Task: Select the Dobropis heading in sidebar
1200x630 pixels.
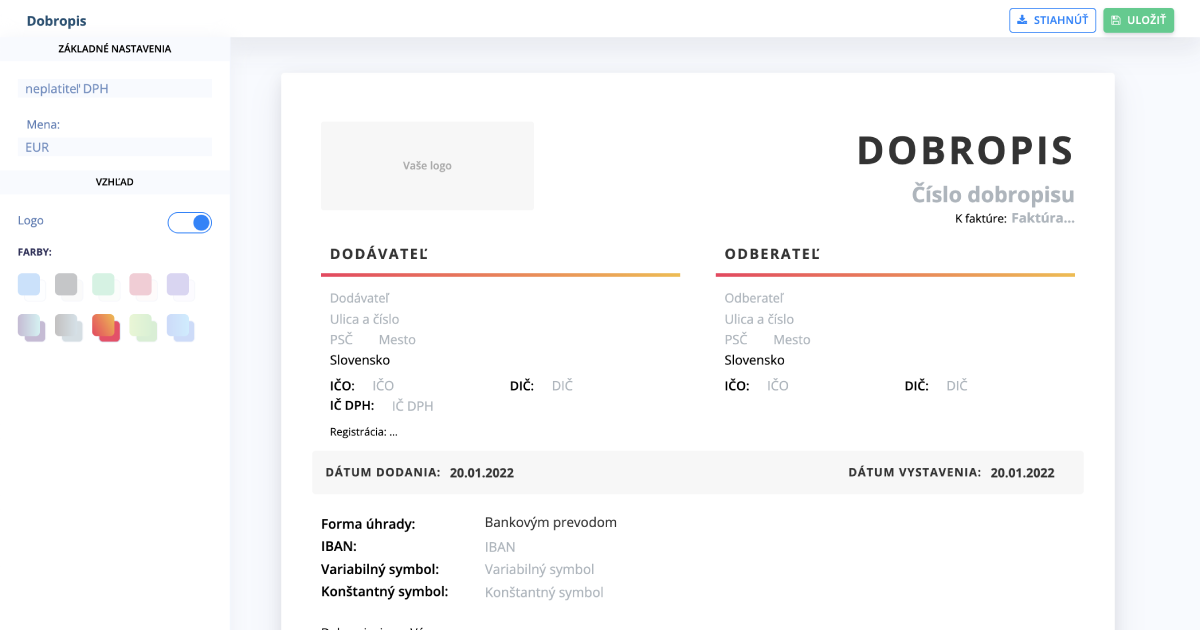Action: click(56, 20)
